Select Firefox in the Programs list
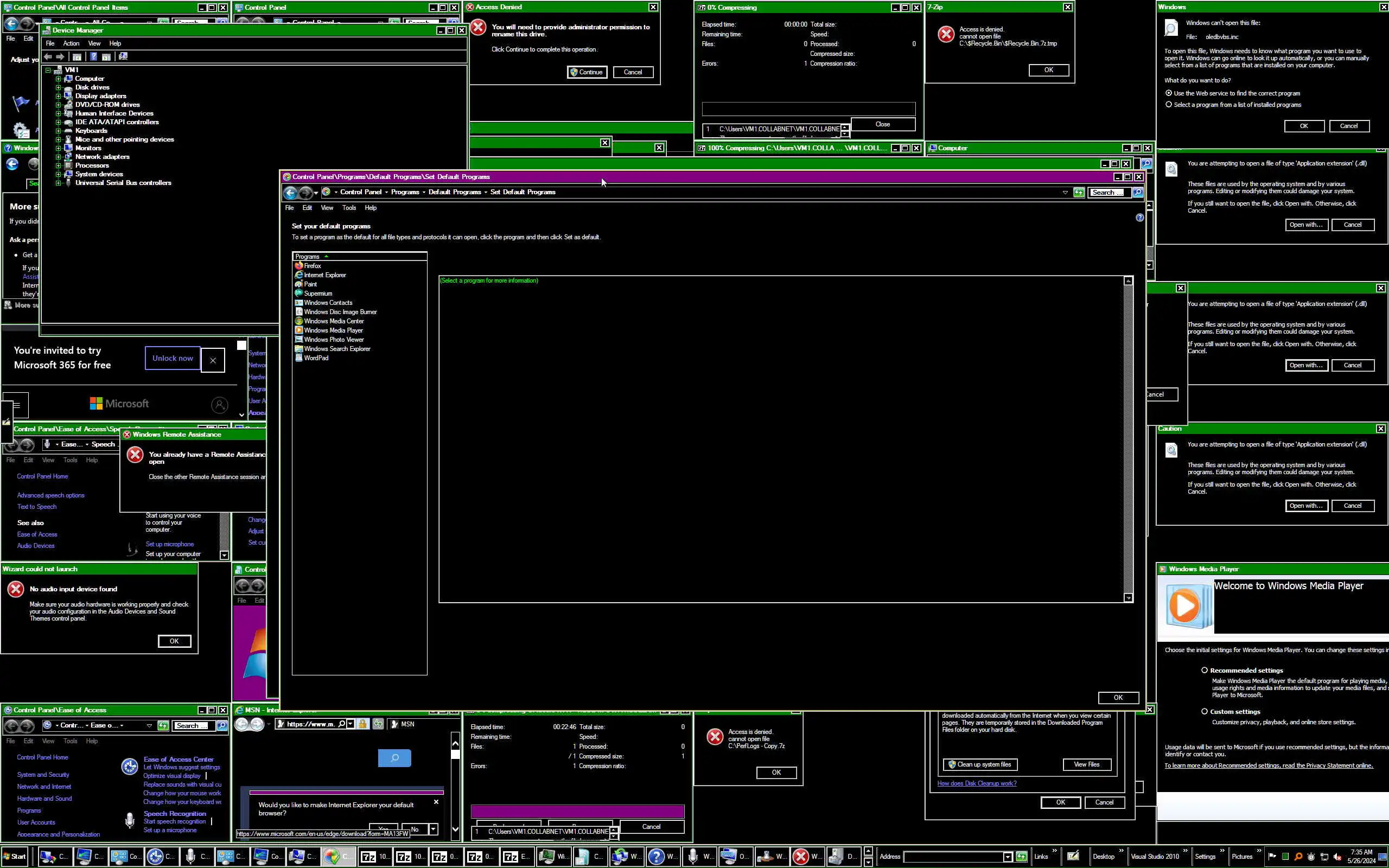 click(312, 266)
